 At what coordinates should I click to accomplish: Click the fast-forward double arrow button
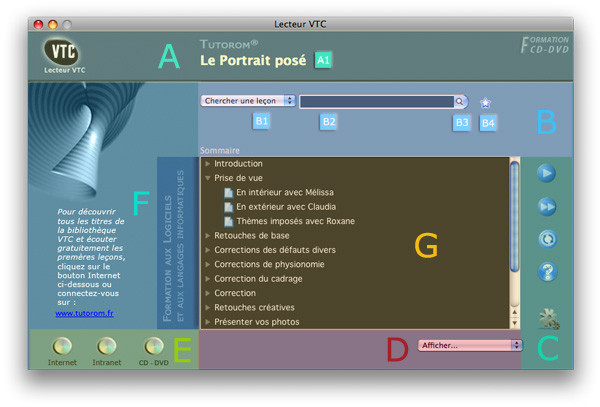547,207
